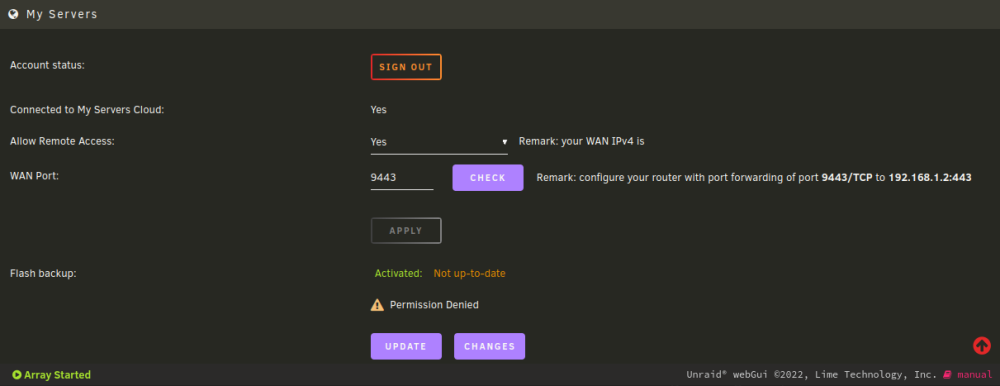The image size is (1000, 386).
Task: Click the Lime Technology copyright text
Action: coord(812,375)
